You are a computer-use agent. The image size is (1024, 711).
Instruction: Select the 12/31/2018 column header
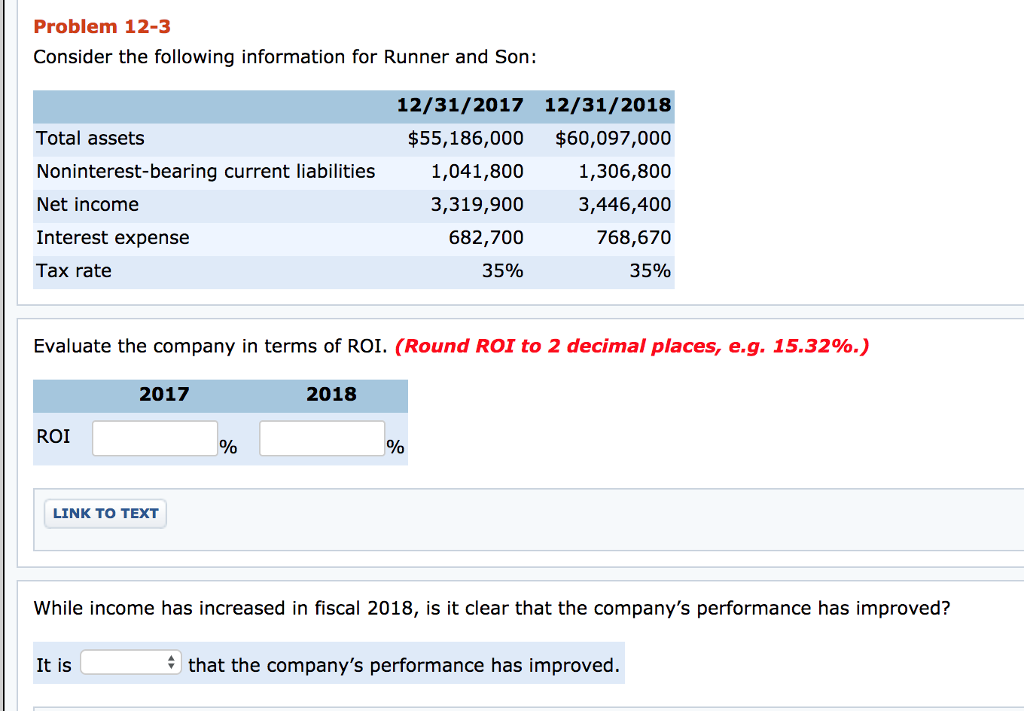[608, 105]
